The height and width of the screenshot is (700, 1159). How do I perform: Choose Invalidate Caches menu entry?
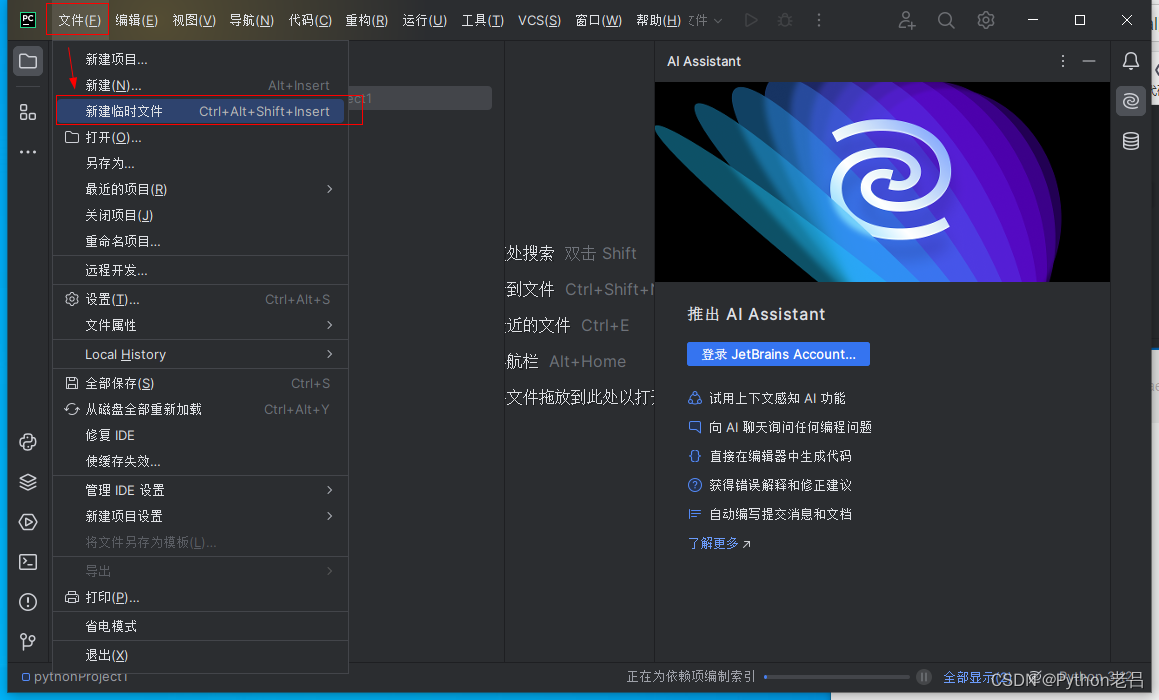200,461
